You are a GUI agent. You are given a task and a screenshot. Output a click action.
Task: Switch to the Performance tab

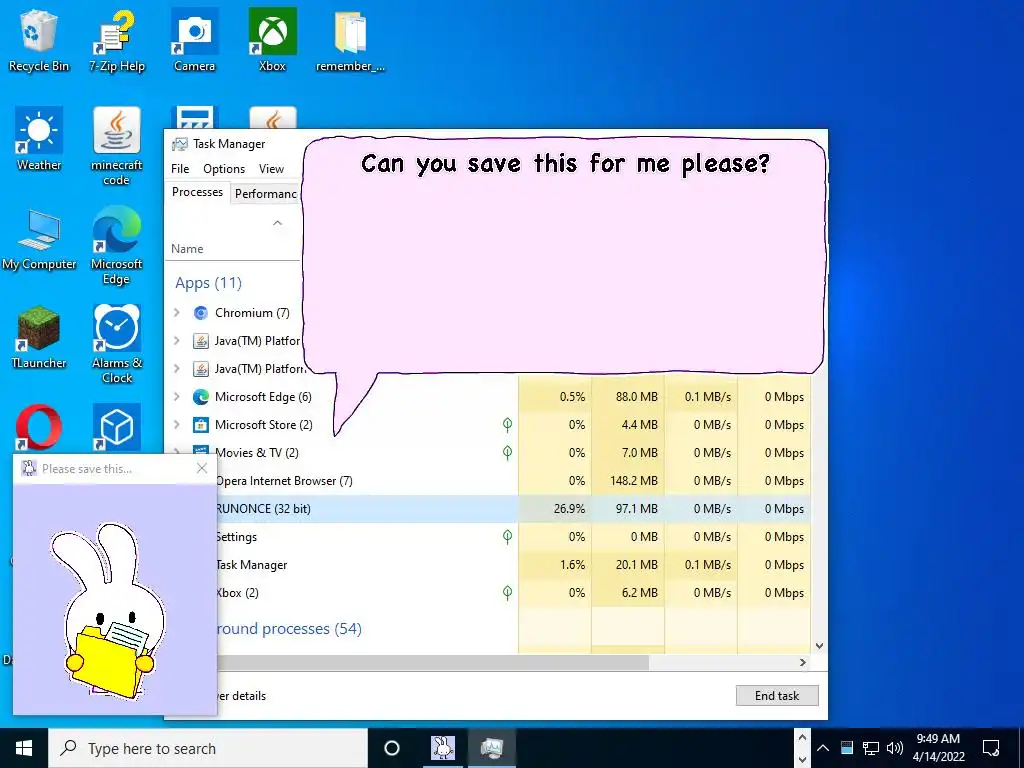tap(266, 194)
